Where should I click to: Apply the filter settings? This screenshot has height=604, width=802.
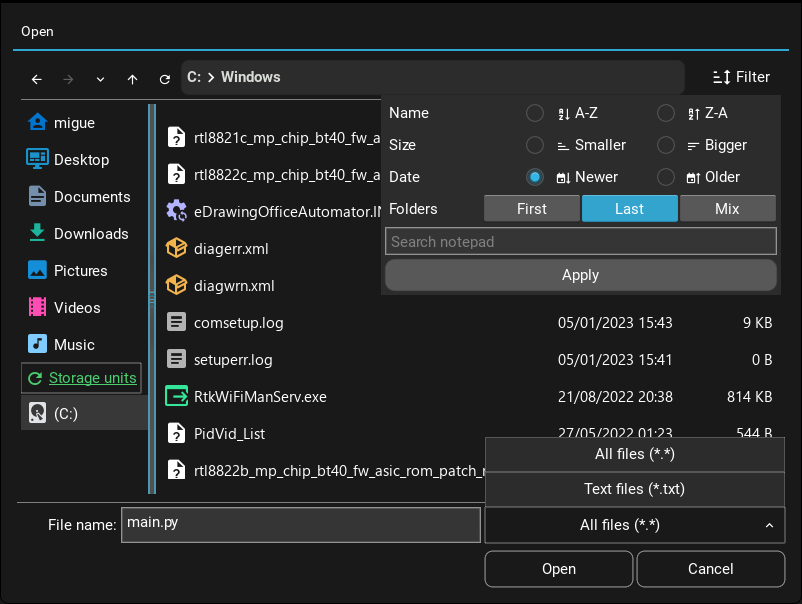[x=580, y=274]
